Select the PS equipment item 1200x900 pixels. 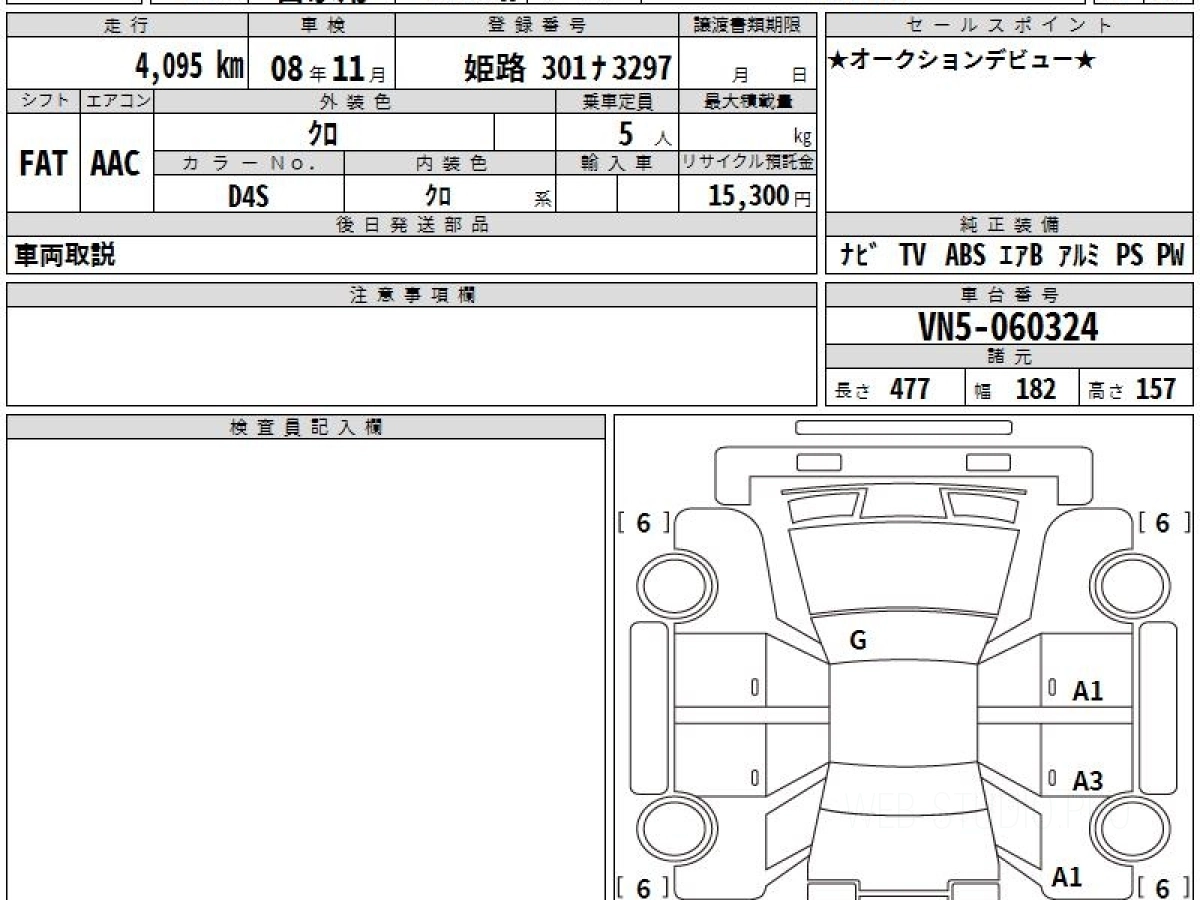coord(1130,256)
